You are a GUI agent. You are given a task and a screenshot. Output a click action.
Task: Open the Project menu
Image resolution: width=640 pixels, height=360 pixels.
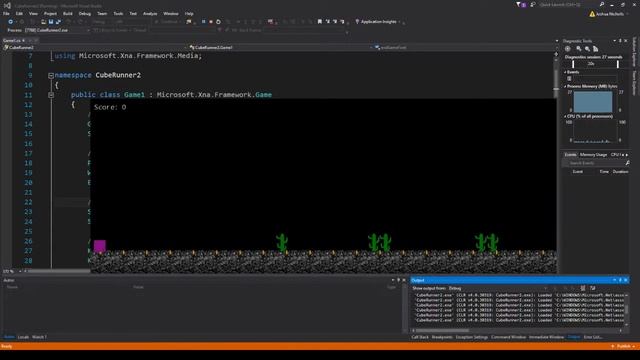[x=50, y=13]
